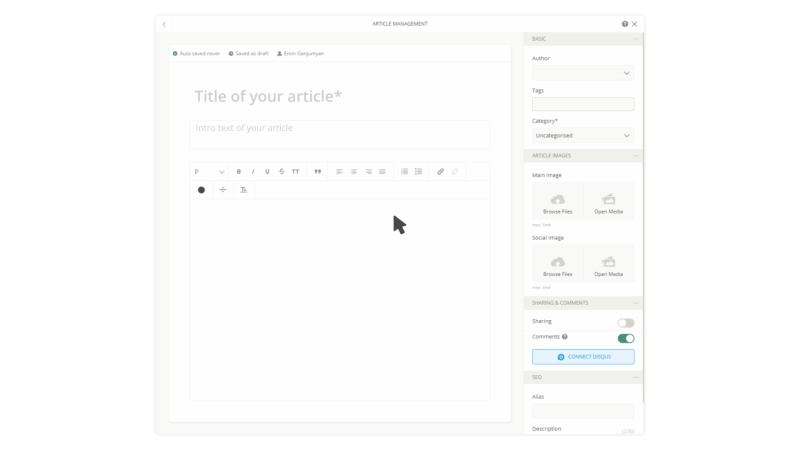800x450 pixels.
Task: Click the Comments help info icon
Action: coord(565,337)
